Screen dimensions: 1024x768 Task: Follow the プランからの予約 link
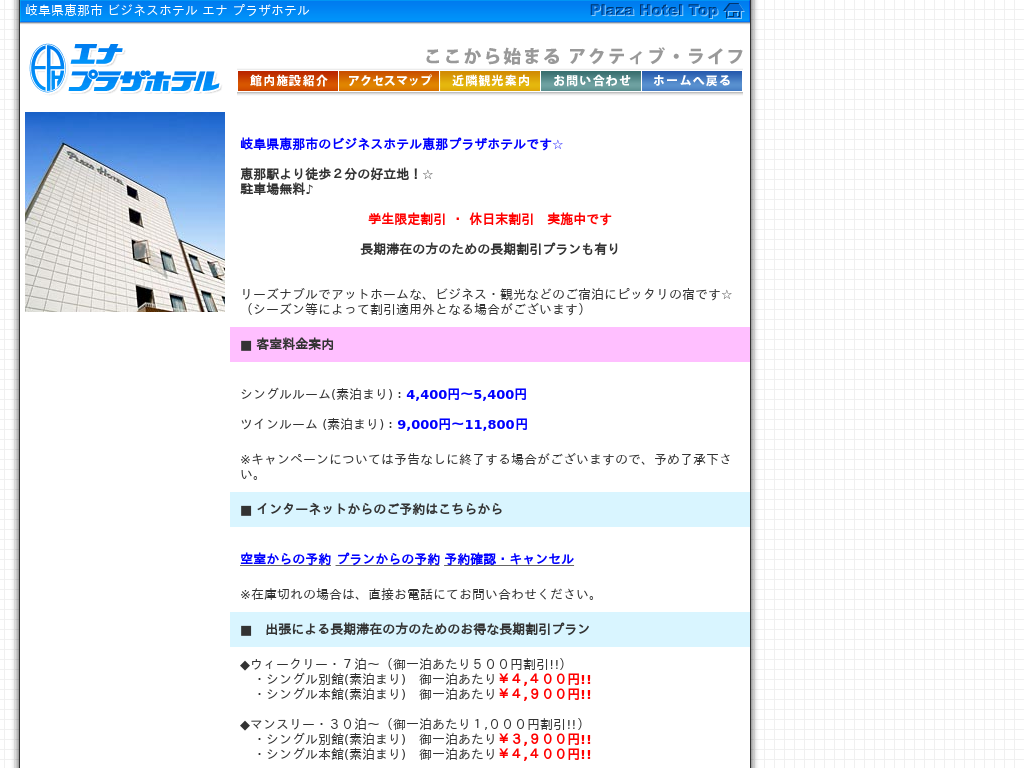tap(388, 559)
